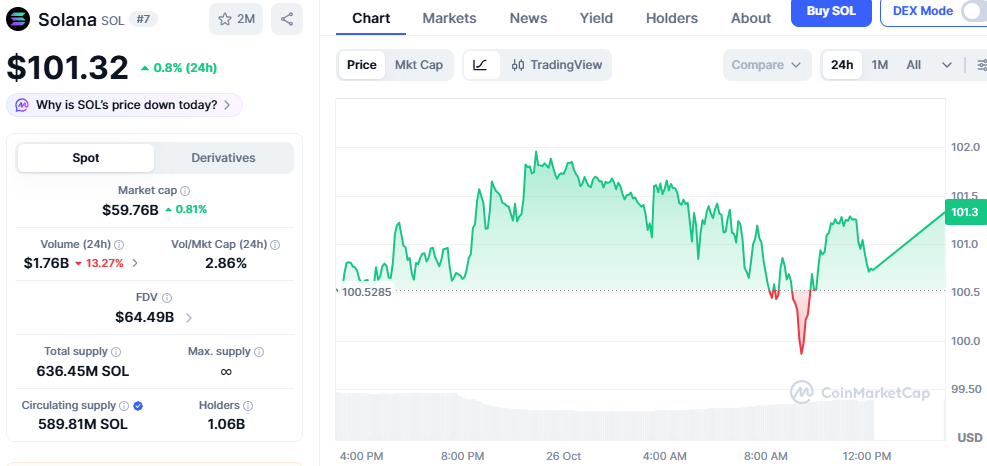
Task: Click the 0.8% (24h) change indicator
Action: pyautogui.click(x=179, y=68)
